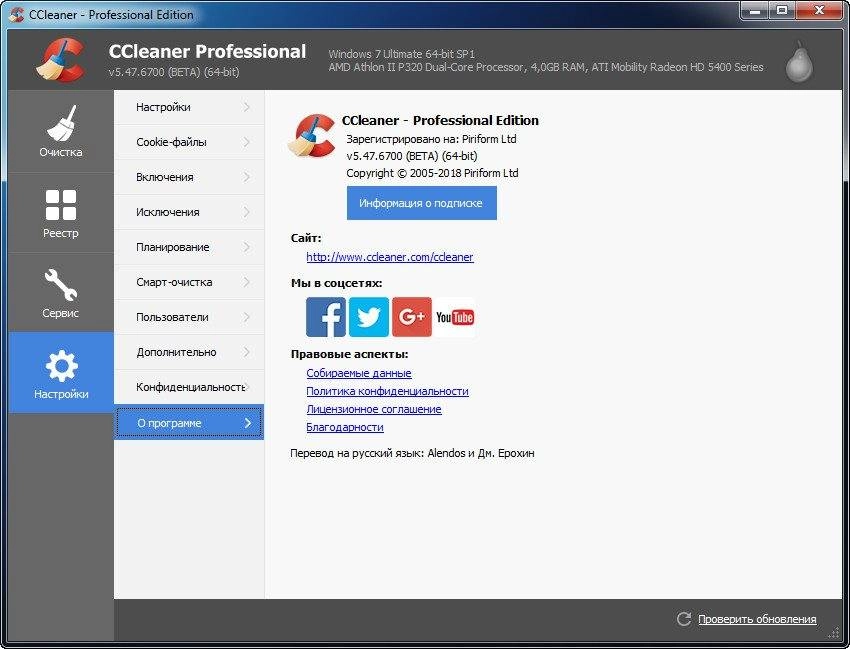Minimize the CCleaner window
The width and height of the screenshot is (850, 649).
[755, 10]
